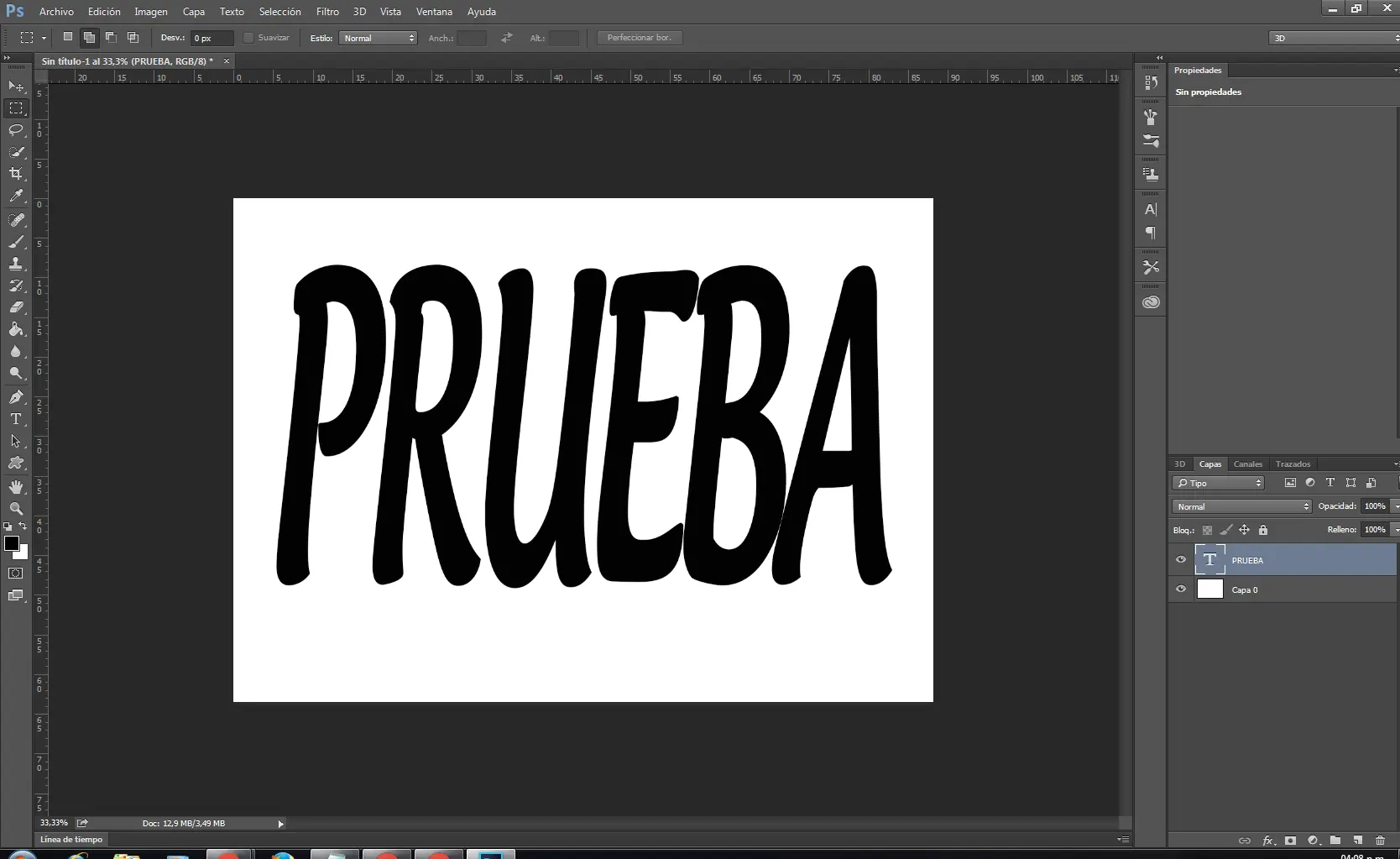Select the Clone Stamp tool
1400x859 pixels.
pyautogui.click(x=16, y=264)
